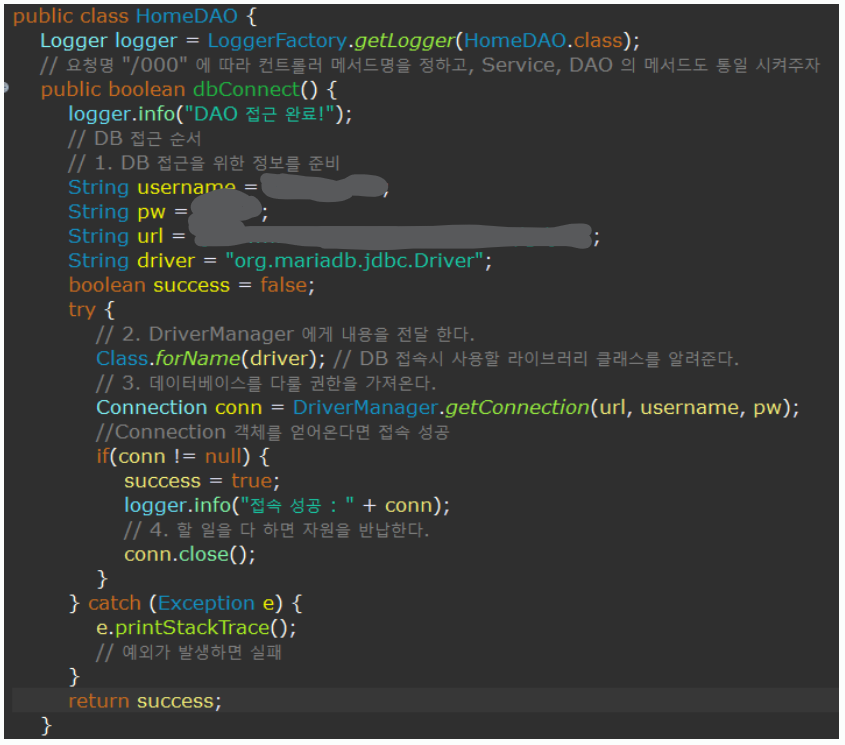Select the Connection type name

tap(151, 407)
